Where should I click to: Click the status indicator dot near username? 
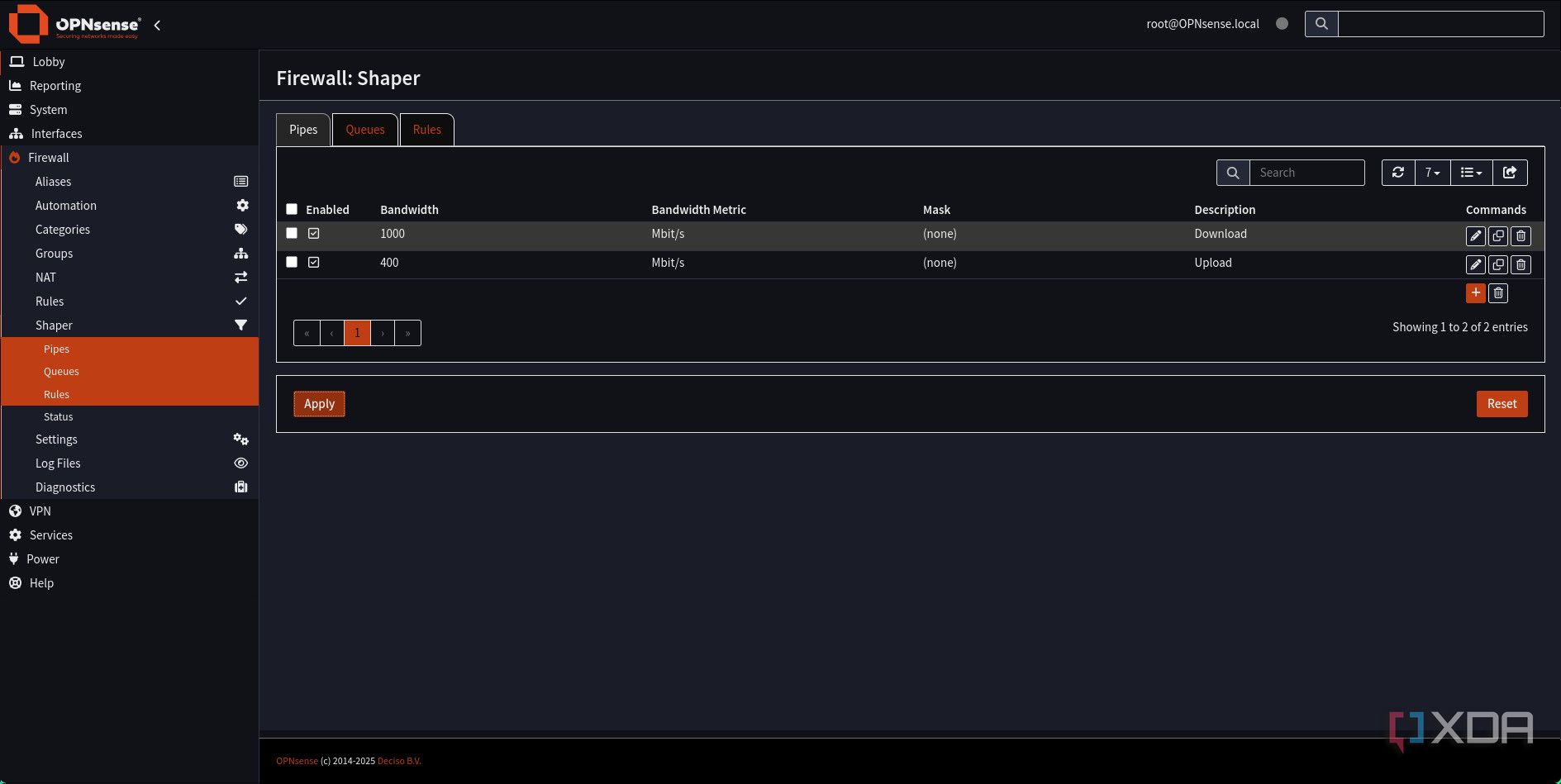pos(1282,24)
